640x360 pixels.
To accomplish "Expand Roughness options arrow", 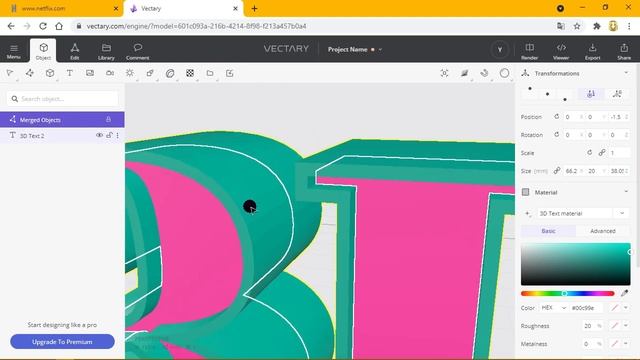I will (626, 325).
